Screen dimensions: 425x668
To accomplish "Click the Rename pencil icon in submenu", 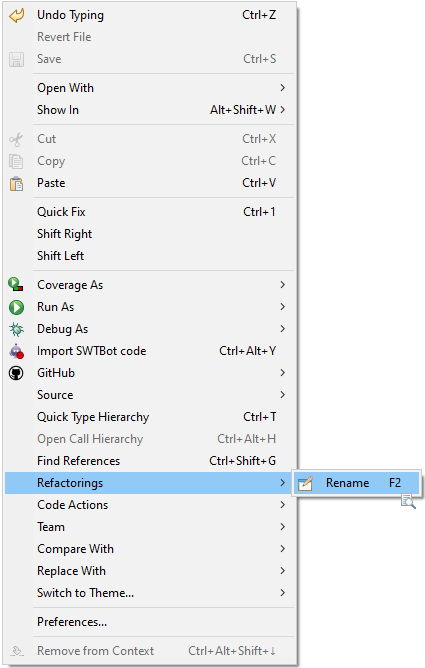I will tap(305, 483).
